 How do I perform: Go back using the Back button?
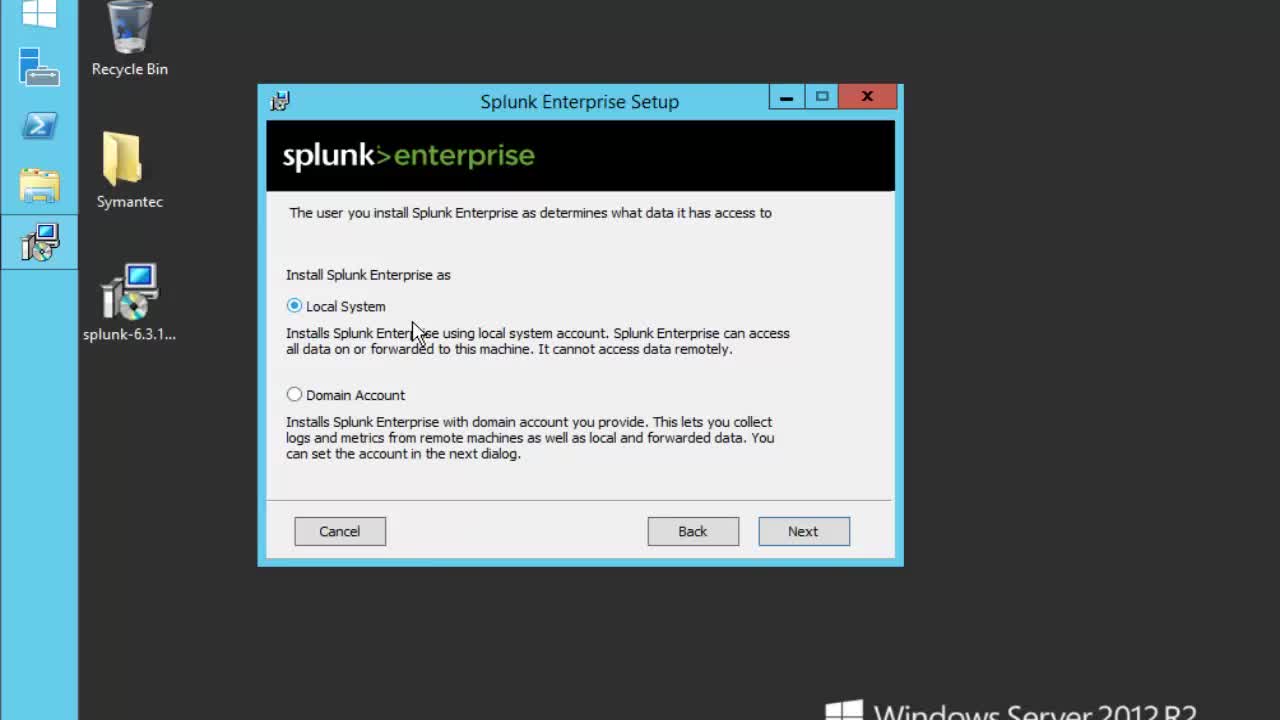click(693, 531)
